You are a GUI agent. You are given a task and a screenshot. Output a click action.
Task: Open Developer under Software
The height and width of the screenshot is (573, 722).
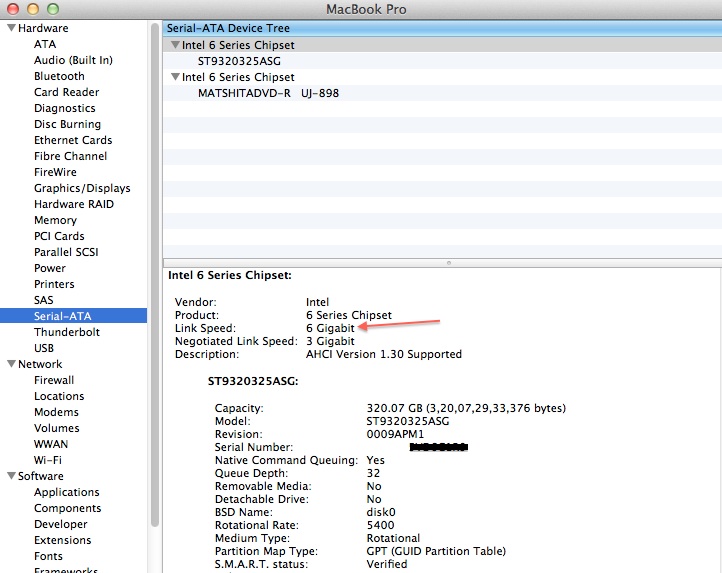(x=61, y=524)
